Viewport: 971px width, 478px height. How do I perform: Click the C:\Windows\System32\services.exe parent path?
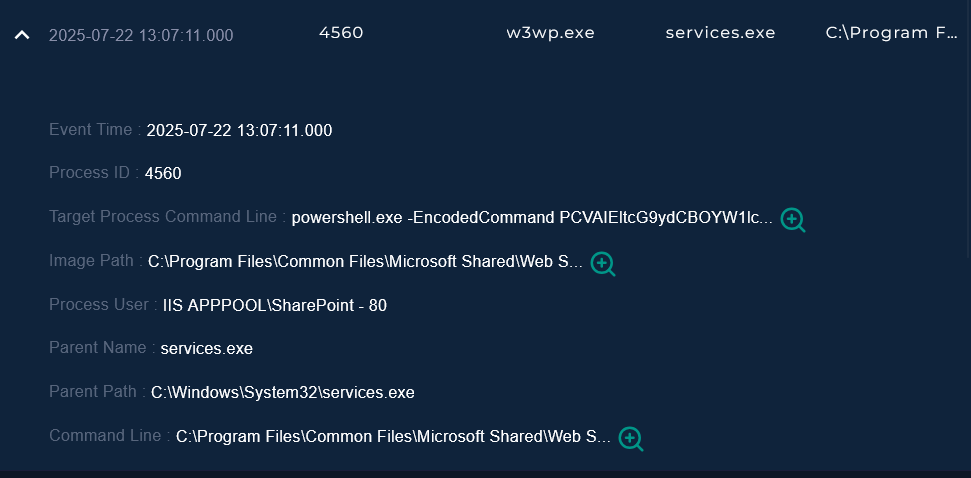pos(283,393)
